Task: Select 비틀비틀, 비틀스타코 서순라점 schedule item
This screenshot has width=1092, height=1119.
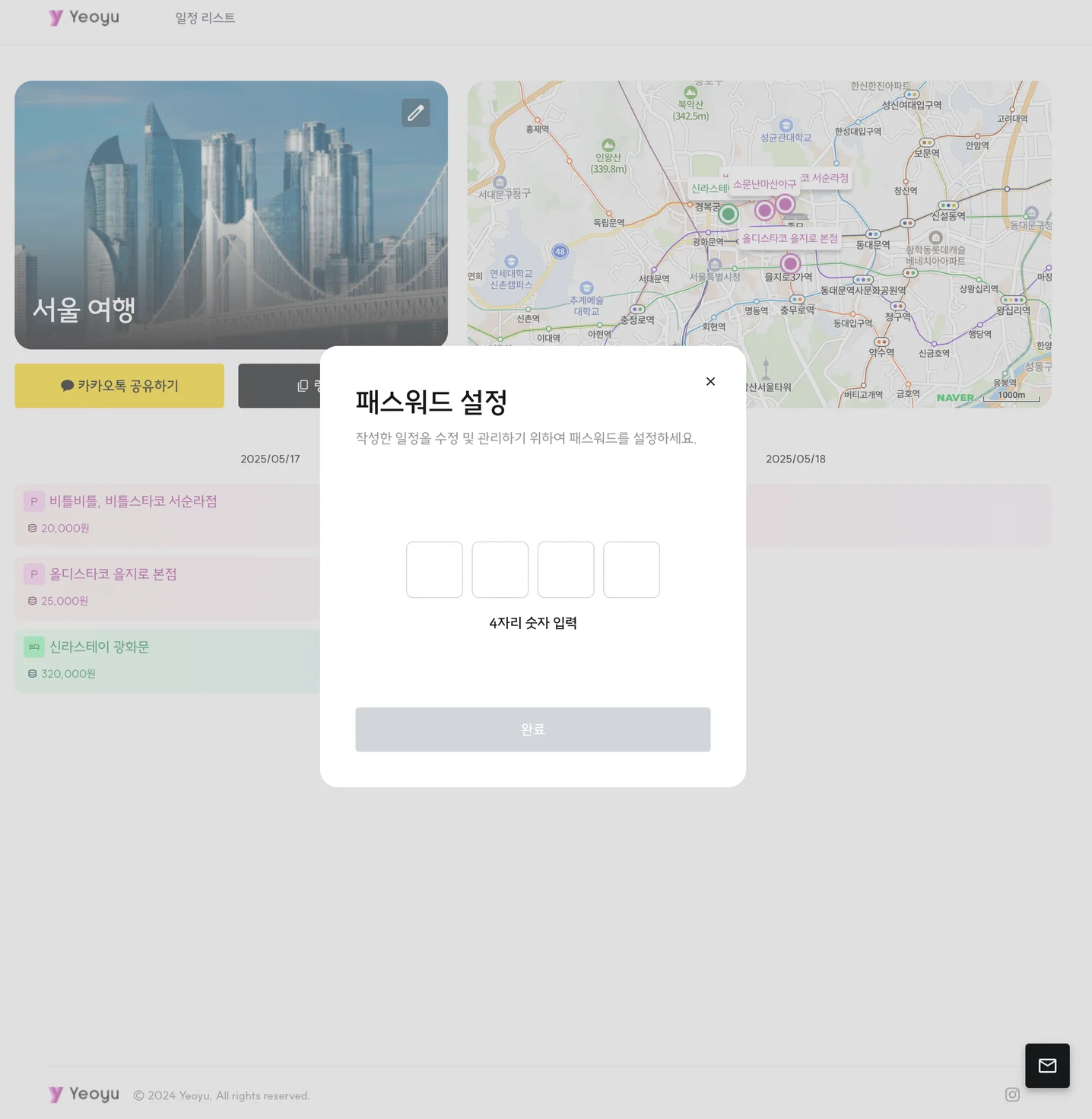Action: pos(167,515)
